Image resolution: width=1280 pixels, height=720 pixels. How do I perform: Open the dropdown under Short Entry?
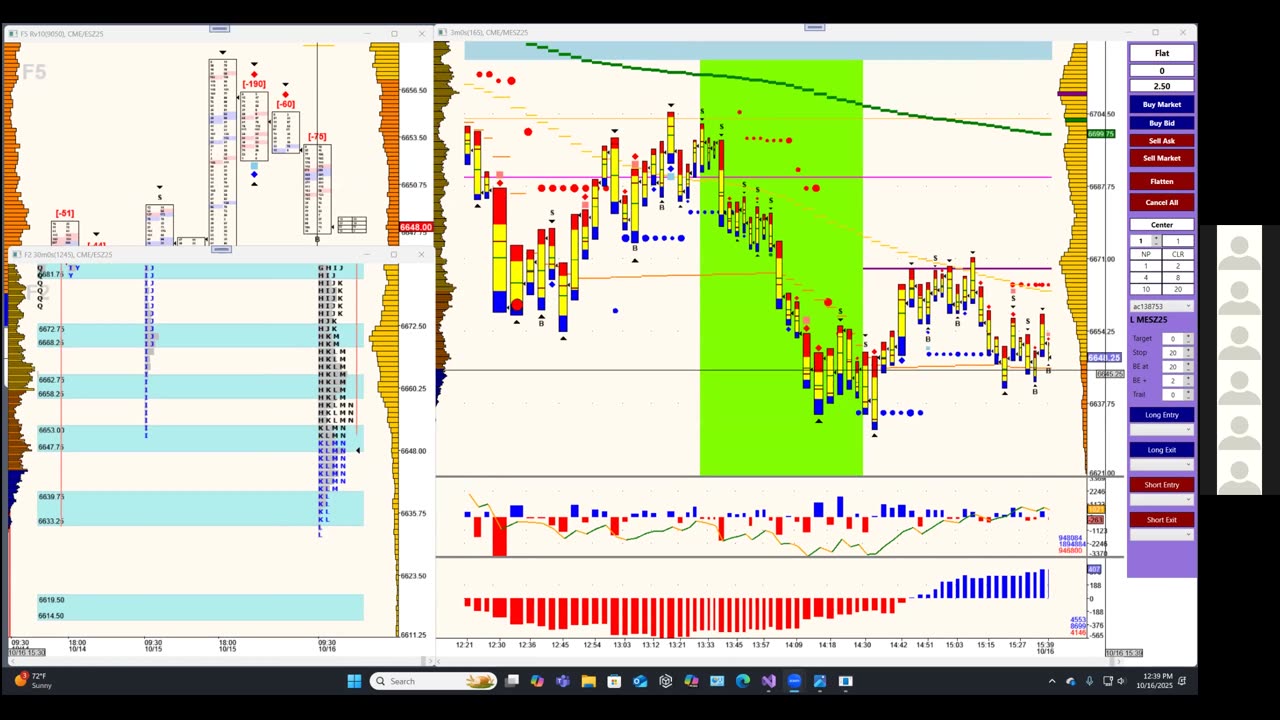point(1162,499)
